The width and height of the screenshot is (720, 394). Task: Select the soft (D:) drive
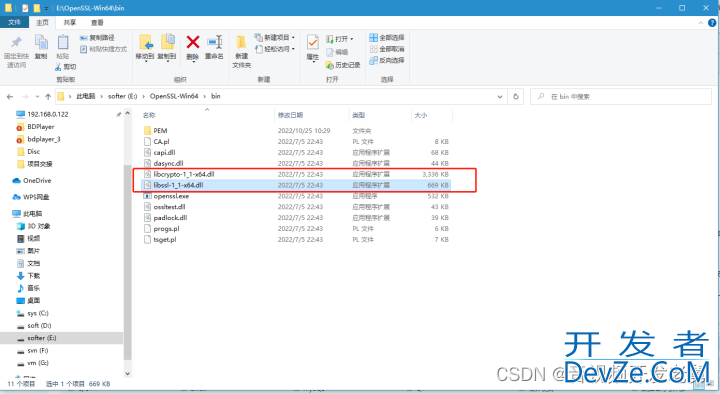[x=34, y=326]
